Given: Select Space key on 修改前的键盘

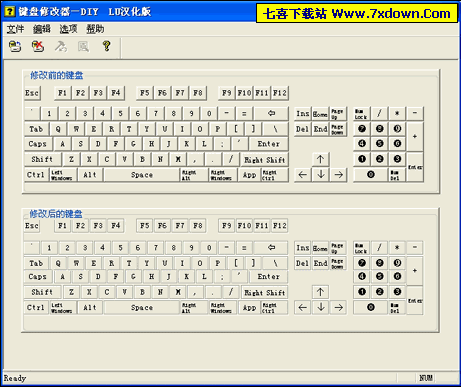Looking at the screenshot, I should (142, 175).
